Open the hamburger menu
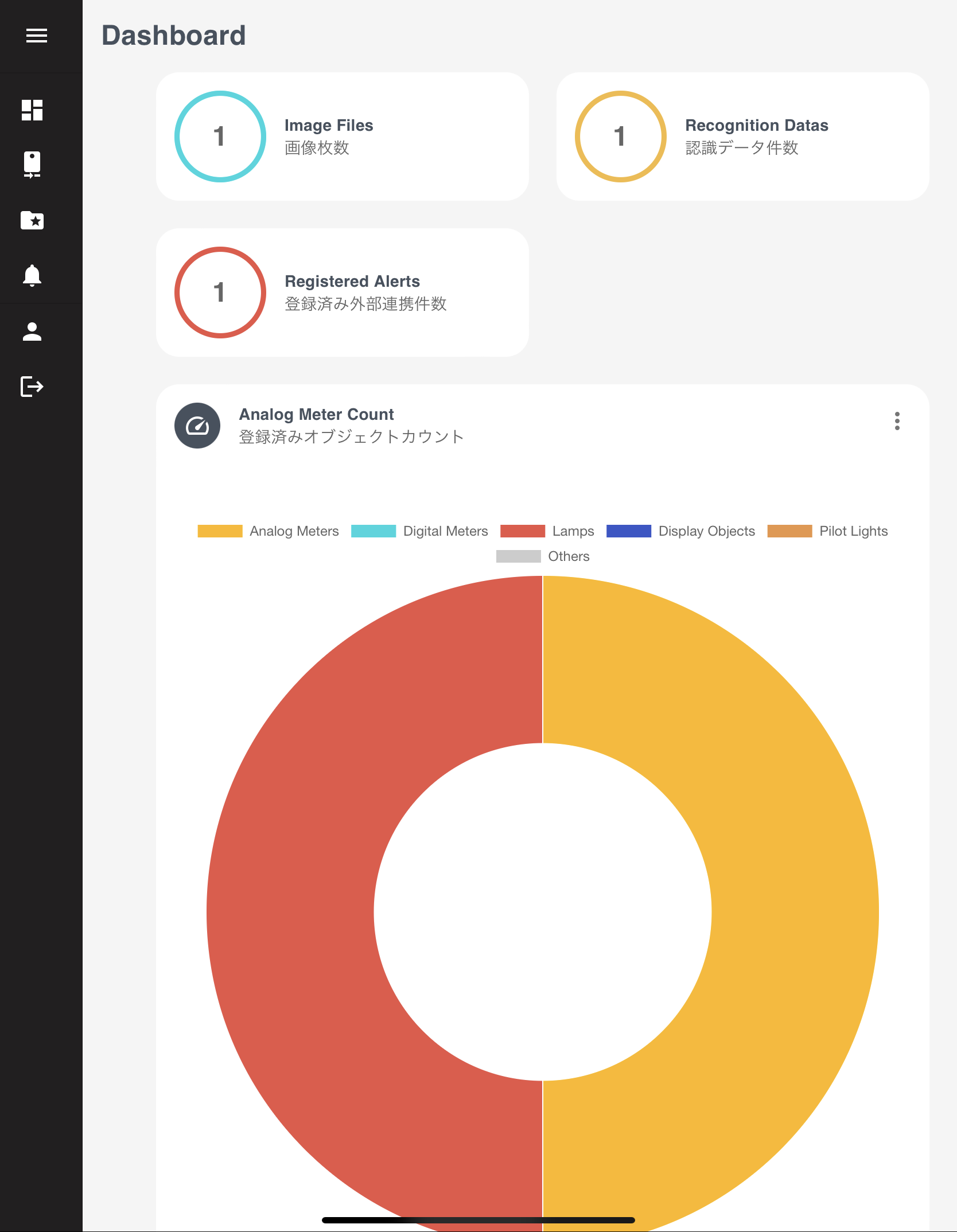 click(x=37, y=36)
